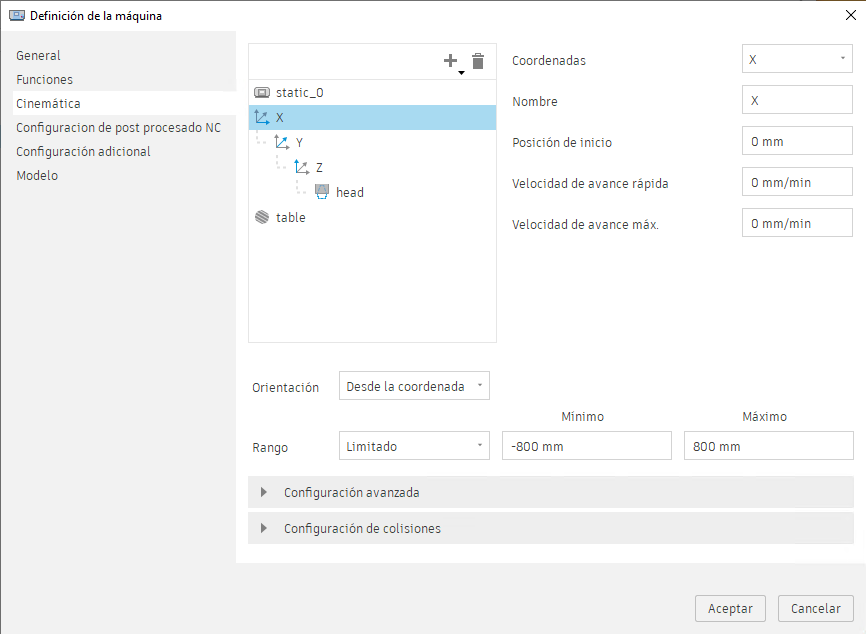Go to the Funciones section
Viewport: 866px width, 634px height.
(x=44, y=80)
